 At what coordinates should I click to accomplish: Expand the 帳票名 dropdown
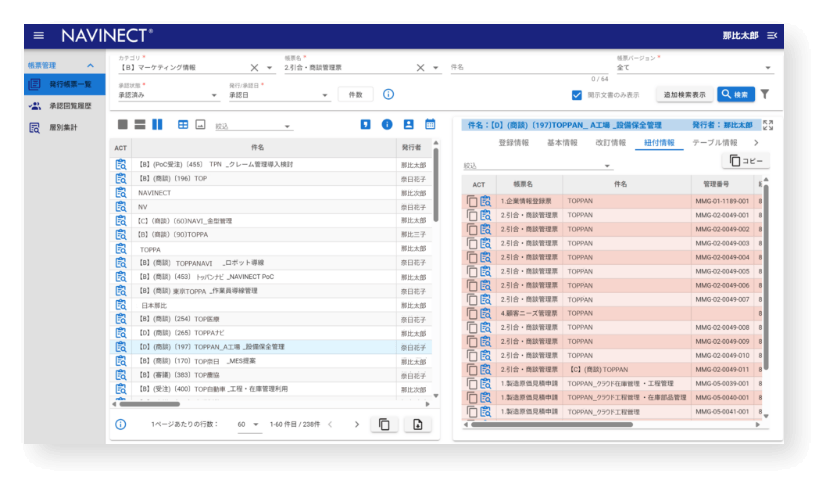coord(436,68)
